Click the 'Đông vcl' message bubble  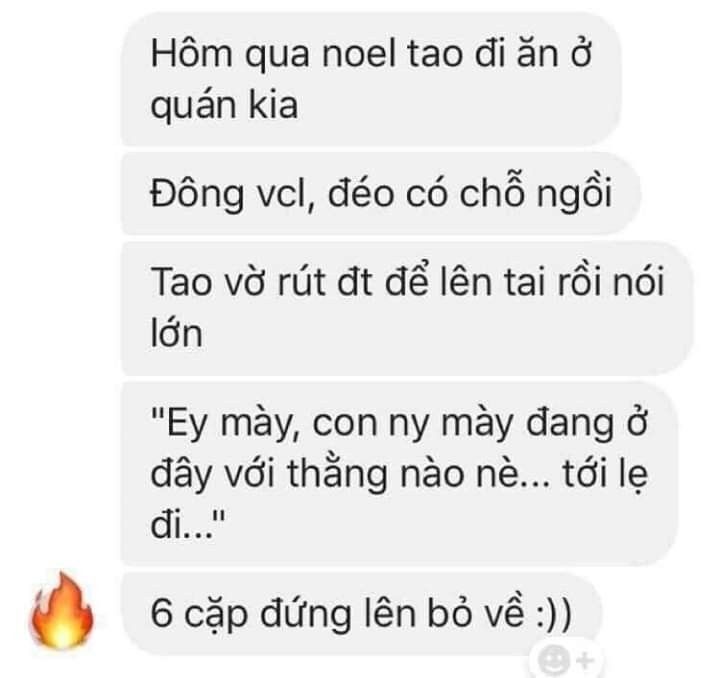(381, 194)
